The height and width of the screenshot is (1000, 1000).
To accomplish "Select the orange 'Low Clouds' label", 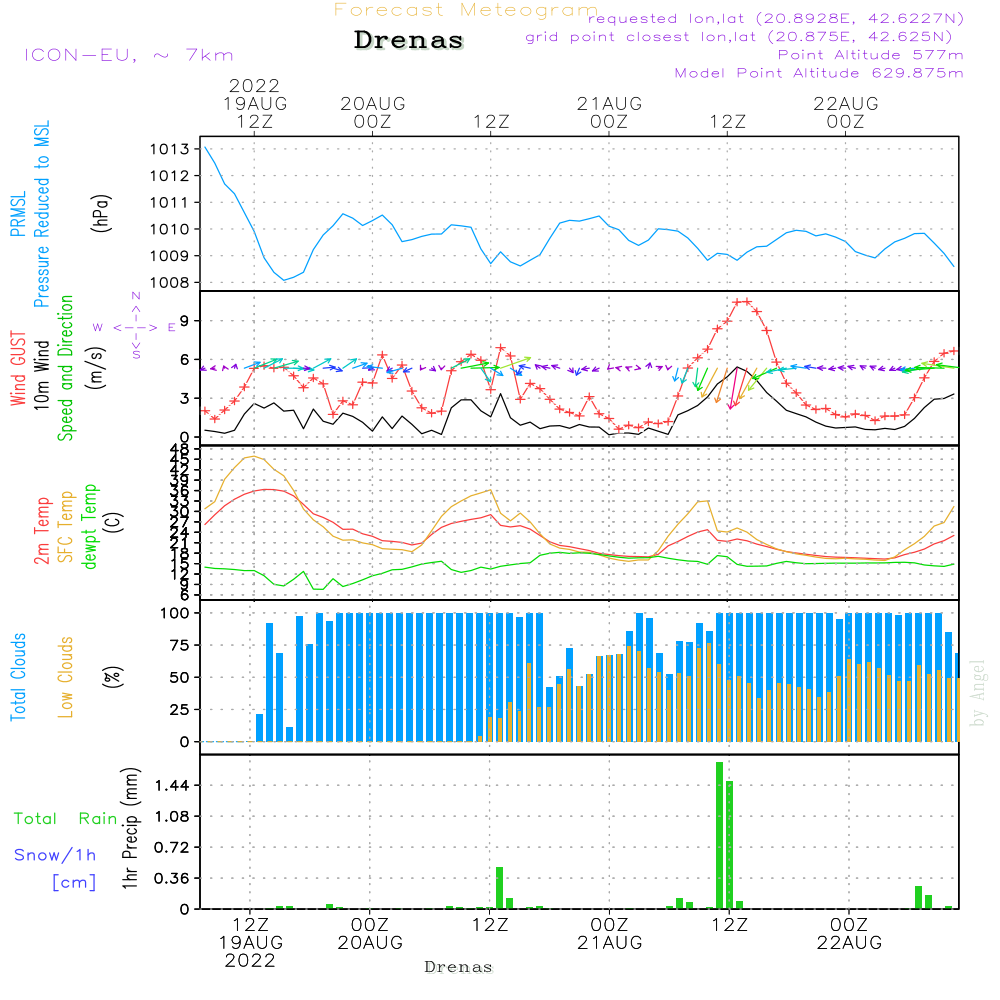I will pos(66,677).
